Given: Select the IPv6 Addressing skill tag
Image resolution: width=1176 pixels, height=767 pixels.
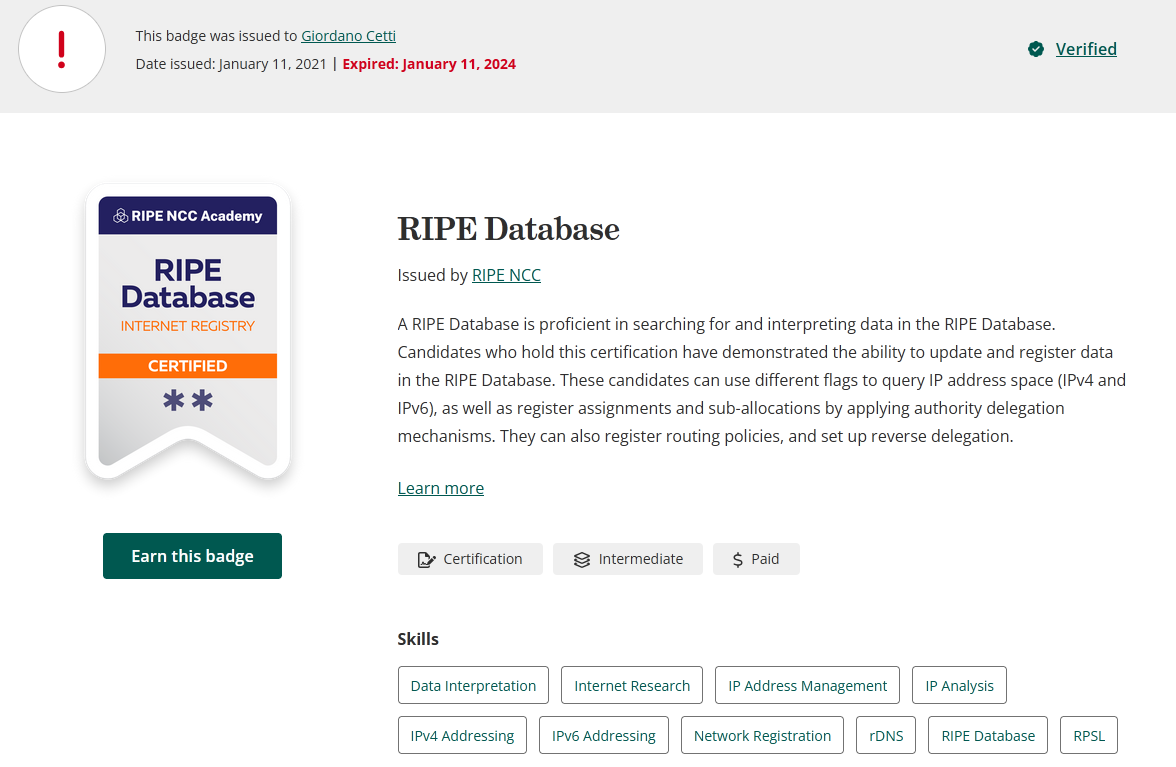Looking at the screenshot, I should point(604,736).
